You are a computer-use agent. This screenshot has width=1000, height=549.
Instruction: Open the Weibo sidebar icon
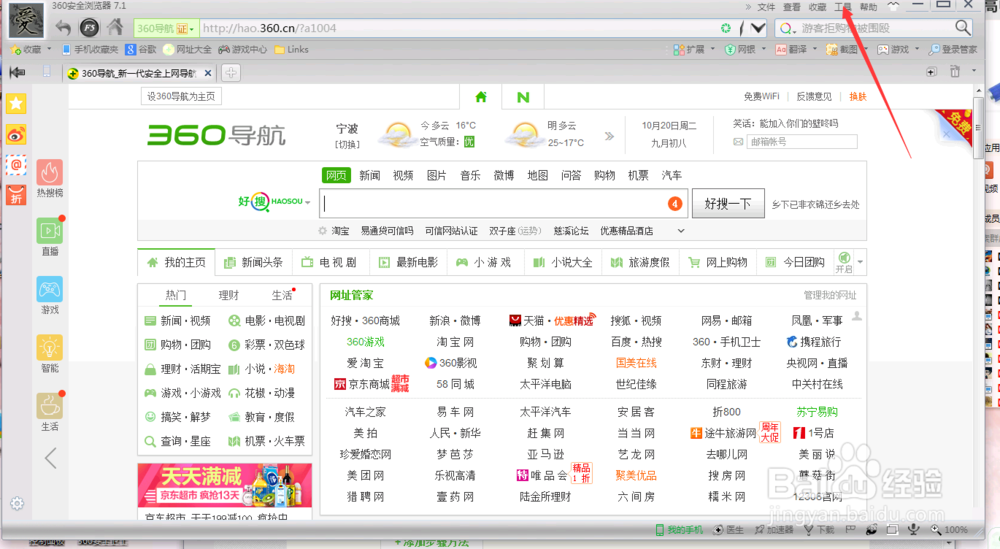pos(16,135)
